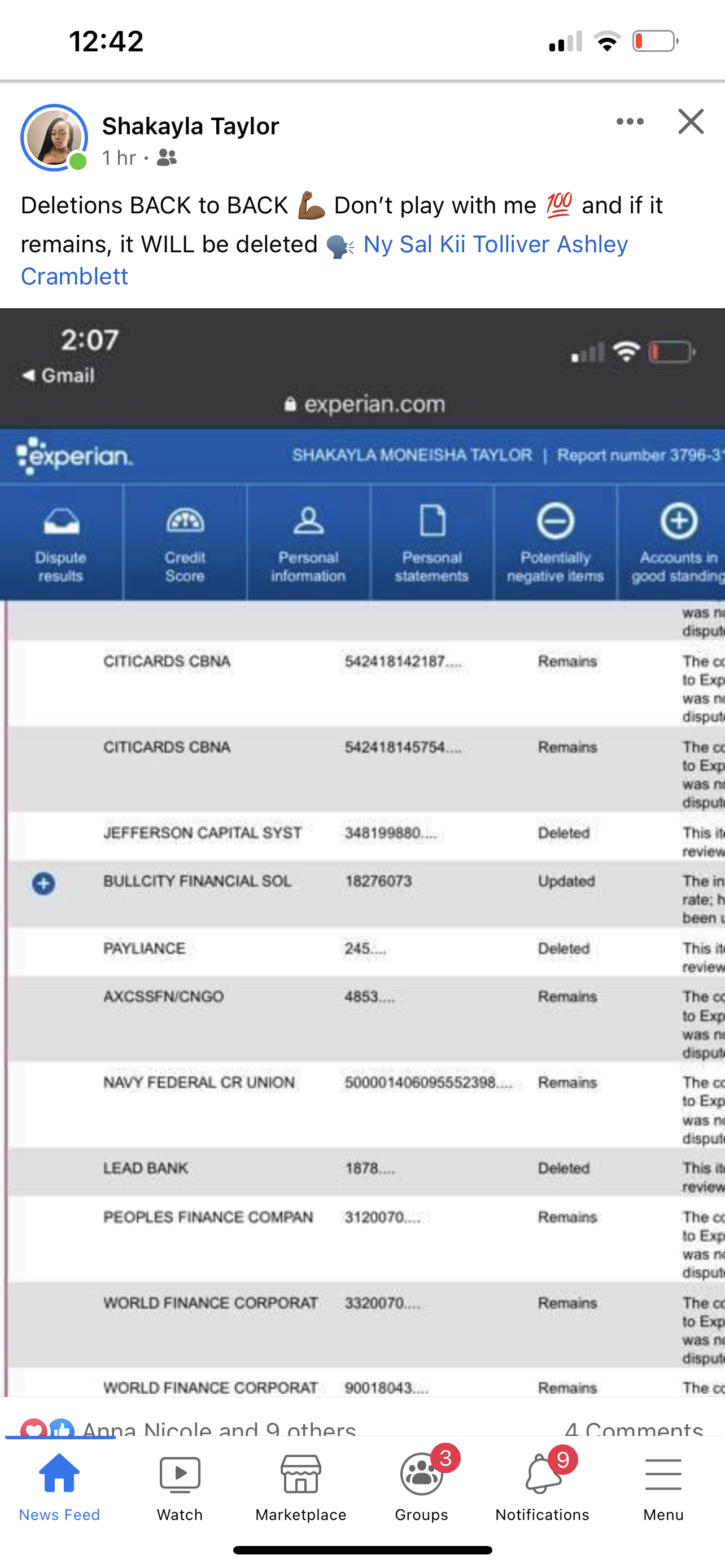The width and height of the screenshot is (725, 1568).
Task: Tap the Experian logo in screenshot
Action: tap(75, 456)
